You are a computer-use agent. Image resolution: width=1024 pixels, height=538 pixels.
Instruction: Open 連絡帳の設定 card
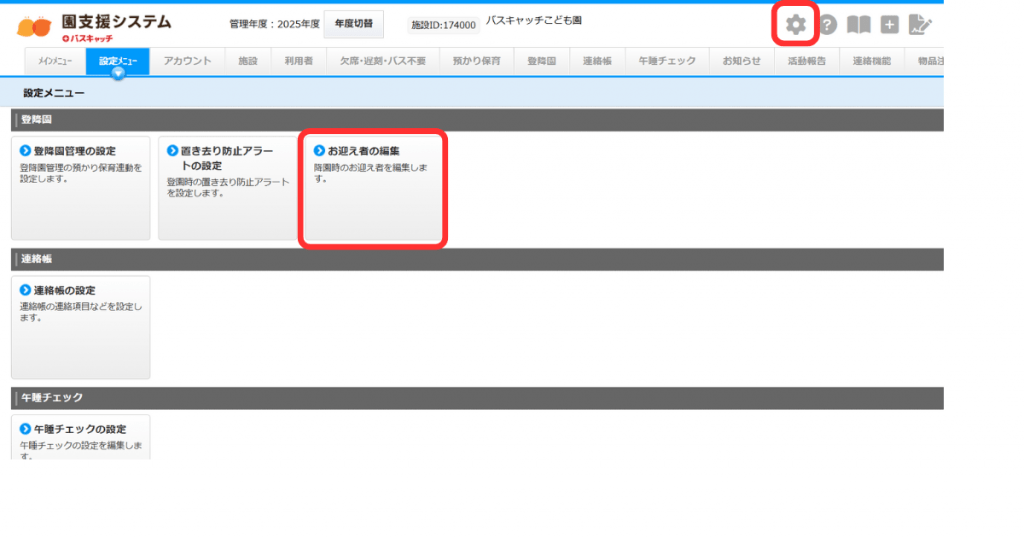point(80,327)
